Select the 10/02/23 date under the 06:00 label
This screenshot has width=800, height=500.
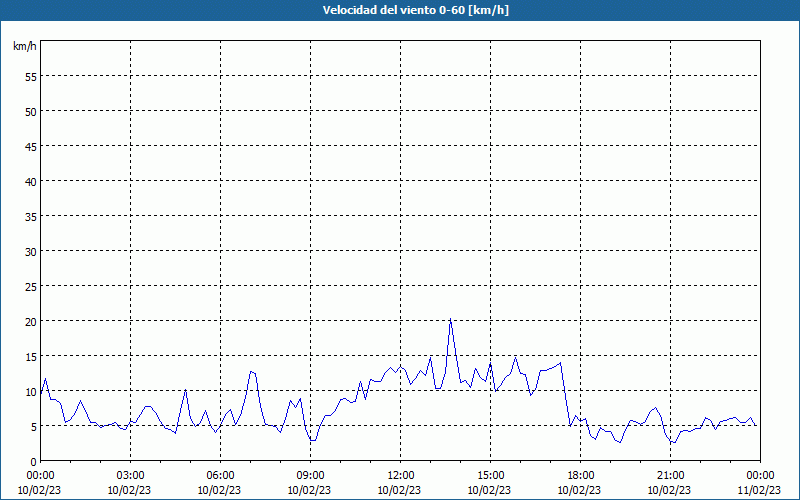[x=219, y=490]
